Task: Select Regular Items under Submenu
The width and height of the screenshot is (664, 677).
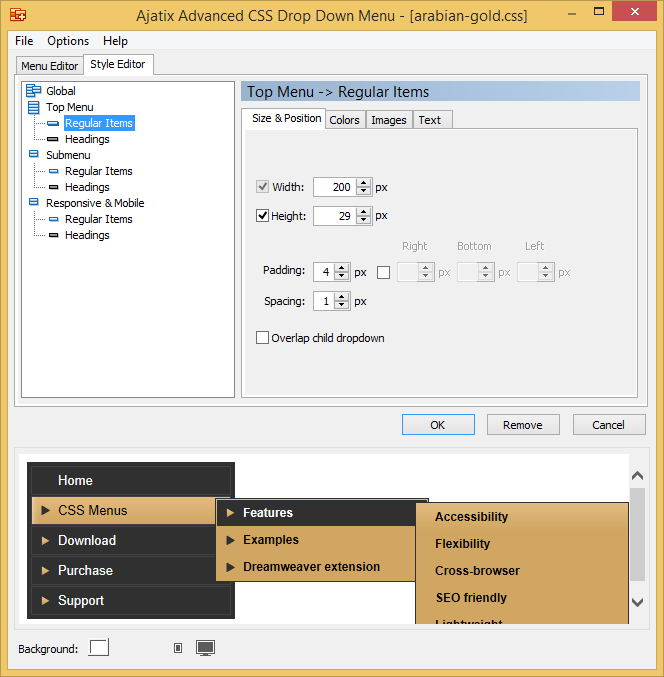Action: [99, 171]
